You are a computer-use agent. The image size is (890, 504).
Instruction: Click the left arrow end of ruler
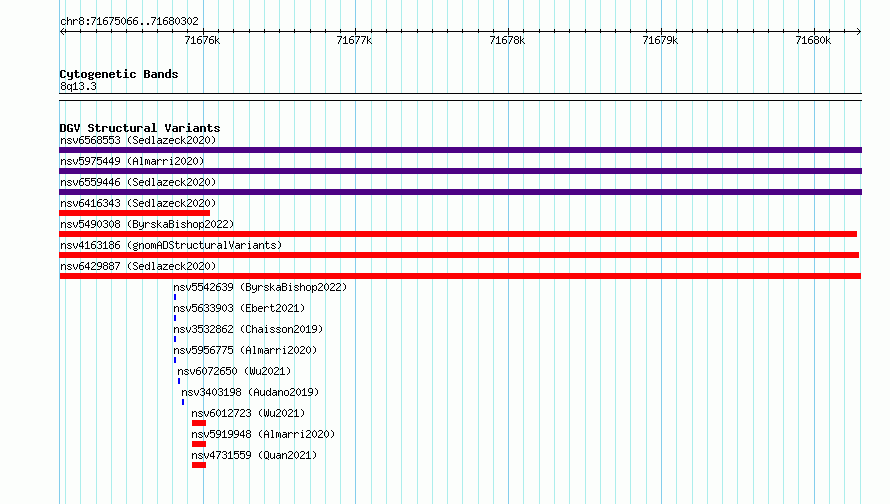point(62,31)
